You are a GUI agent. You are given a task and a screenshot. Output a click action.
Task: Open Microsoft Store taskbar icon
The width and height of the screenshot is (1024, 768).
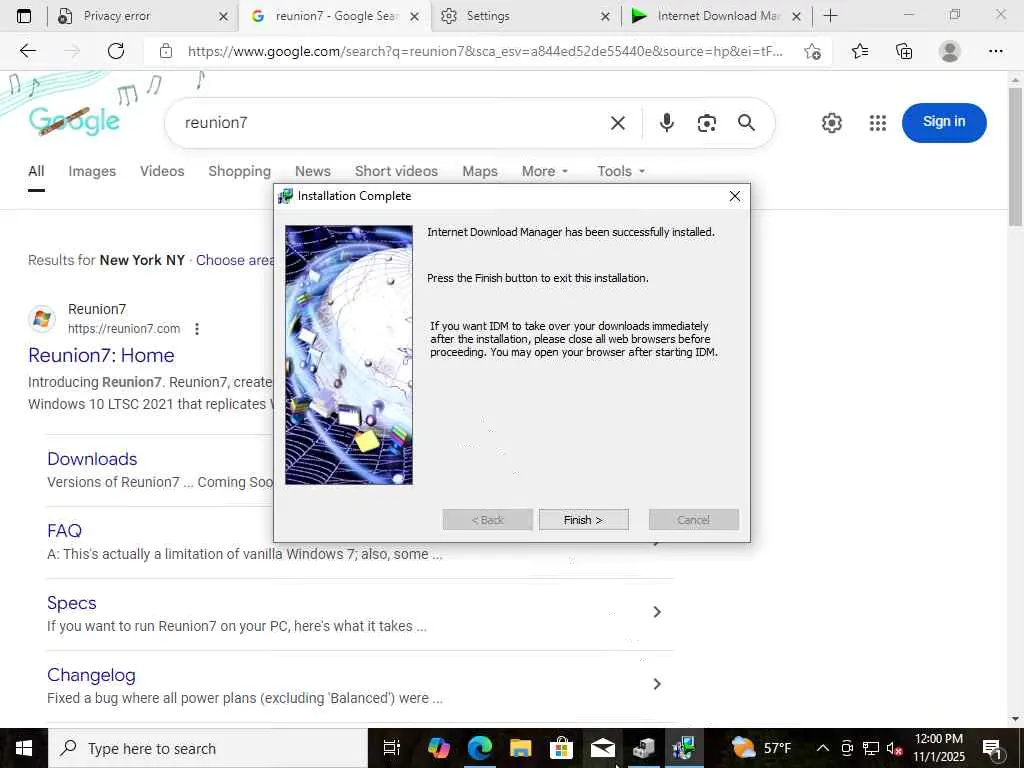[561, 748]
